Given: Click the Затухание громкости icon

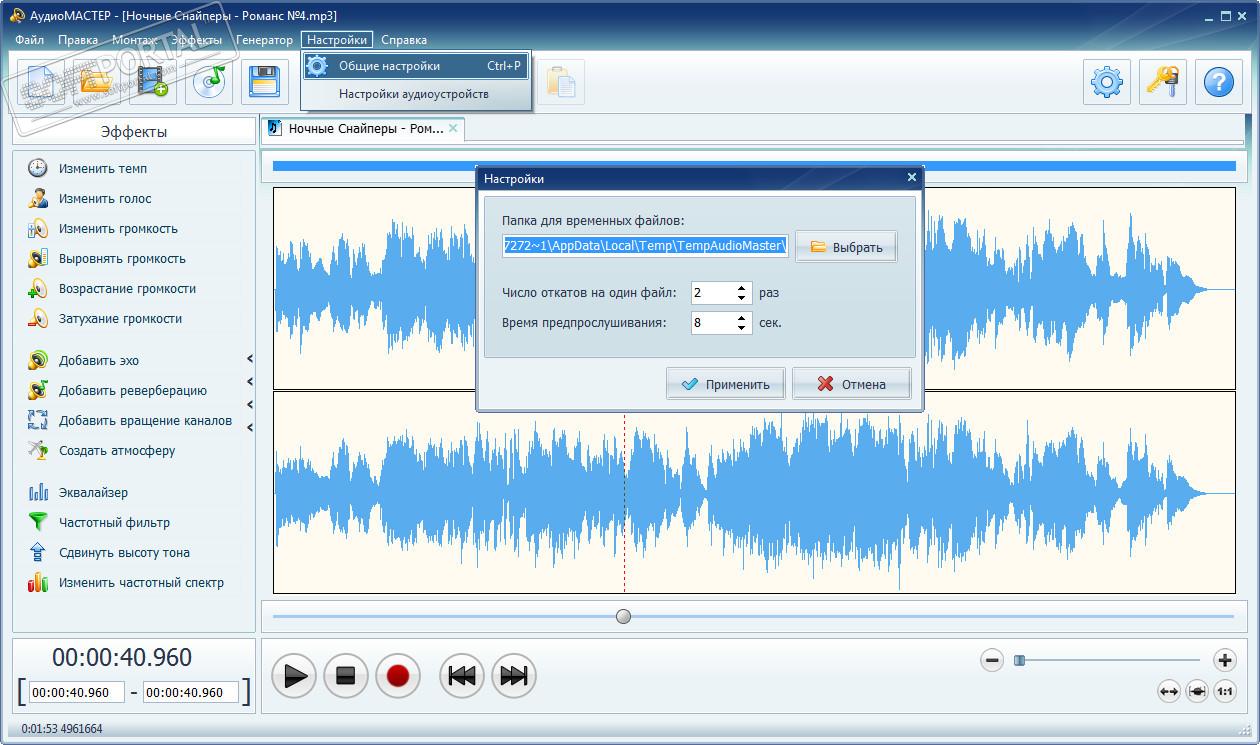Looking at the screenshot, I should 38,318.
